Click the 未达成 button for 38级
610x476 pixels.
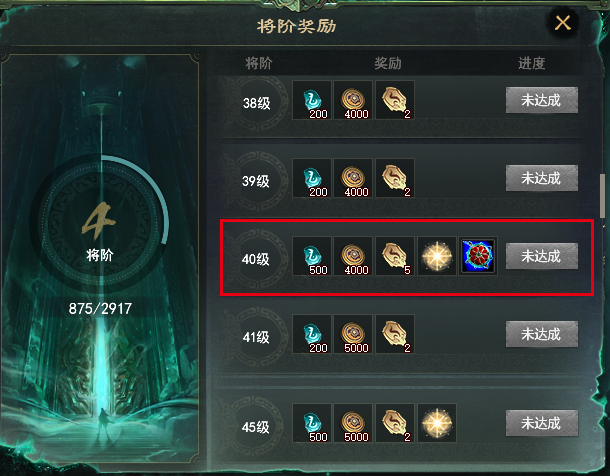coord(542,100)
